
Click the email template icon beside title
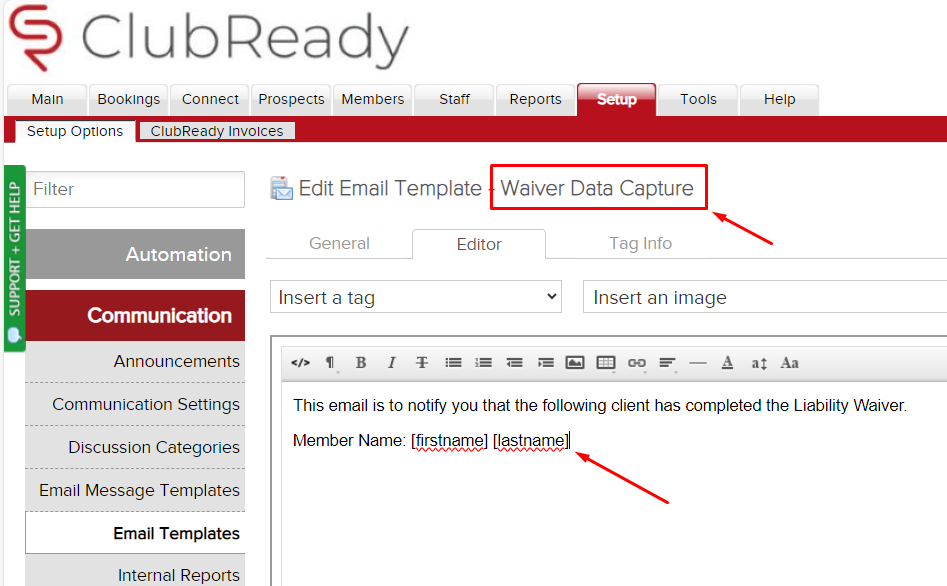[281, 188]
